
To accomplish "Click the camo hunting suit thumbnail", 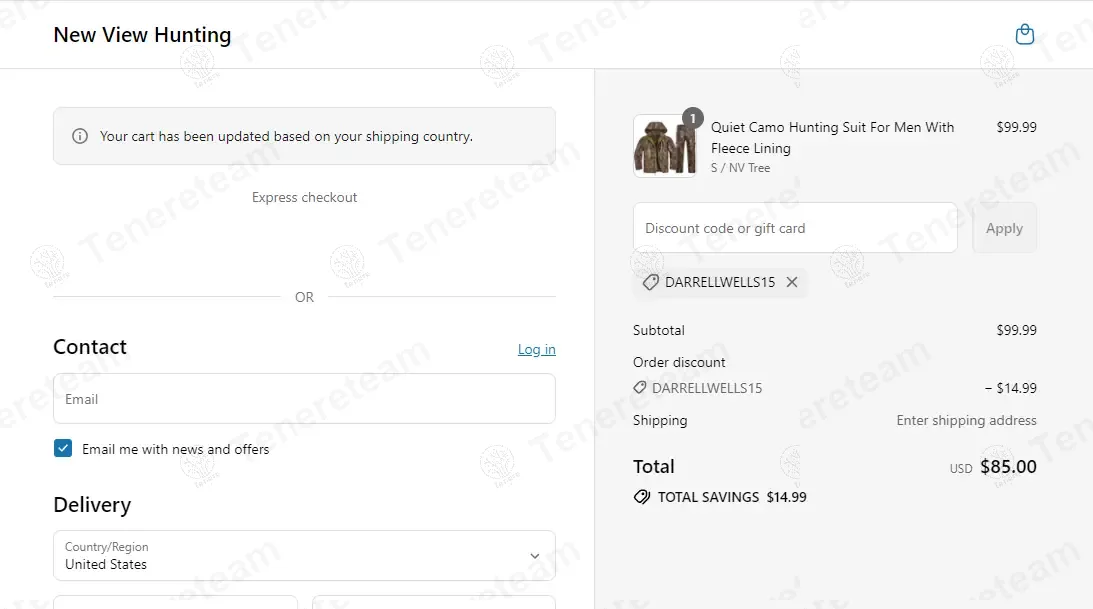I will 665,146.
